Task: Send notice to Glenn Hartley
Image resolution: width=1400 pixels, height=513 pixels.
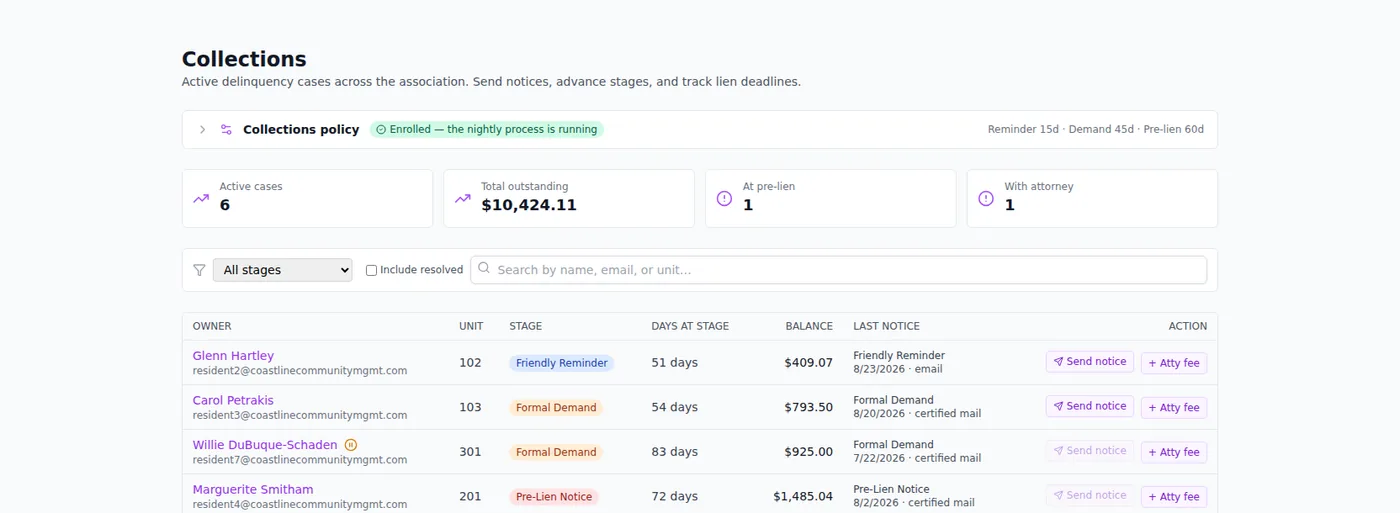Action: coord(1090,362)
